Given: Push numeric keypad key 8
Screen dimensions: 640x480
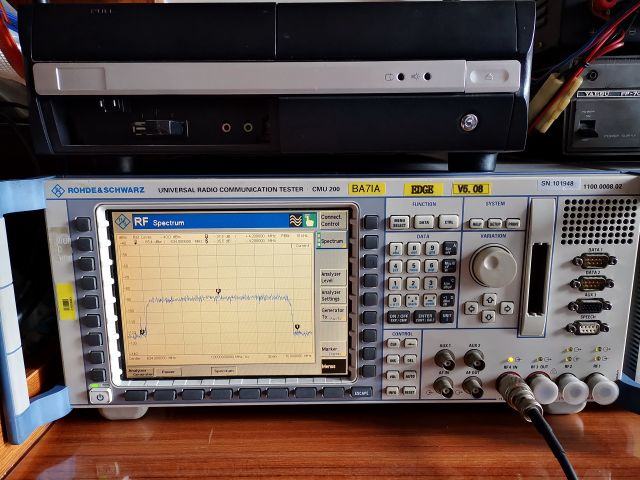Looking at the screenshot, I should pyautogui.click(x=413, y=249).
